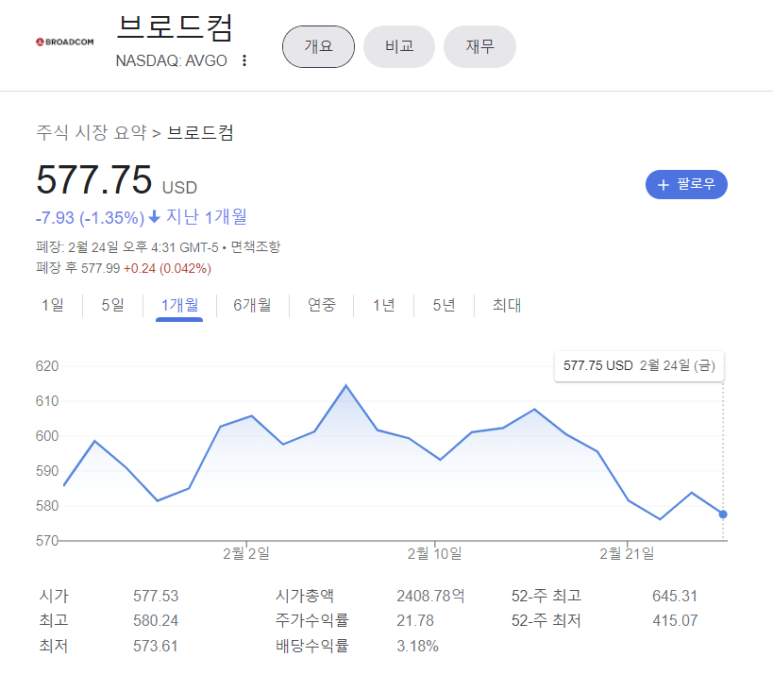Show the 최대 chart range
The image size is (773, 674).
506,305
